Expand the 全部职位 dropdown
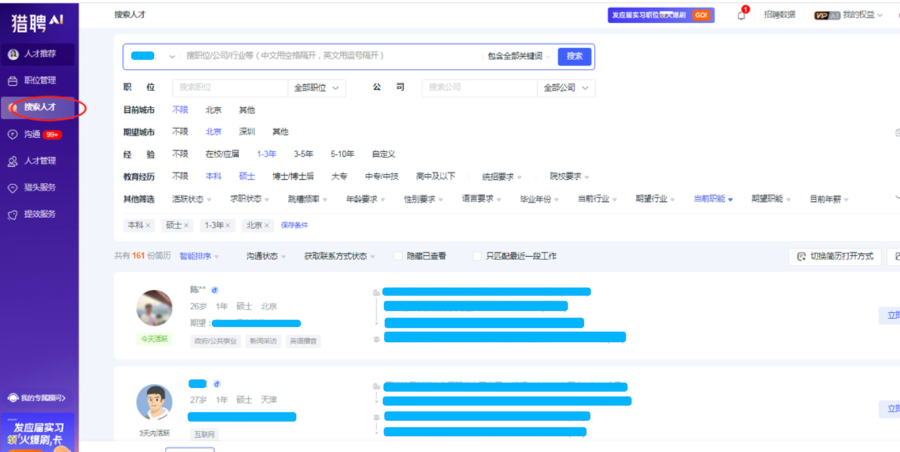900x452 pixels. (x=317, y=88)
